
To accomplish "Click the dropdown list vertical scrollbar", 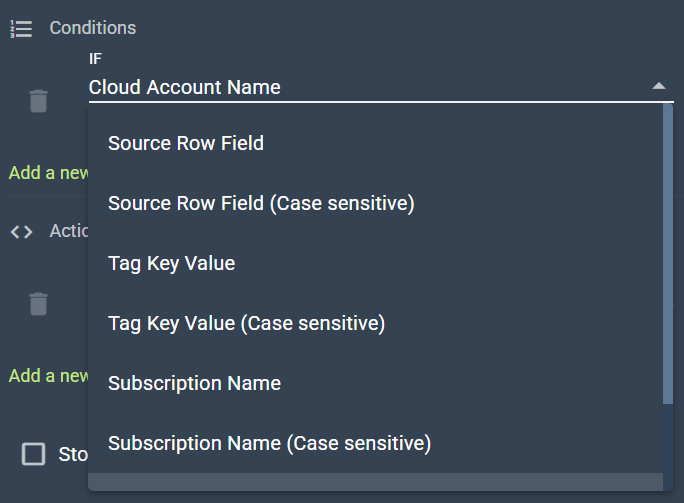I will point(667,250).
